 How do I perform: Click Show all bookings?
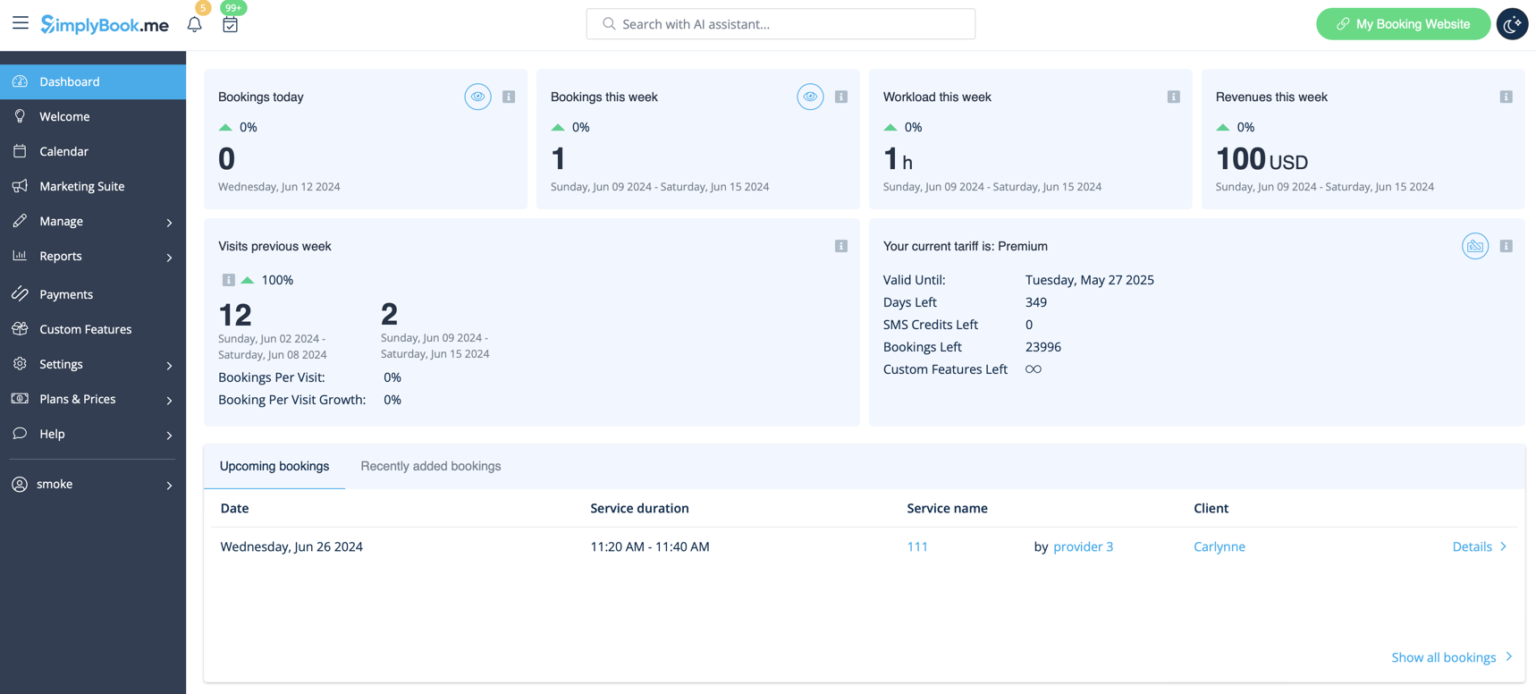1444,657
